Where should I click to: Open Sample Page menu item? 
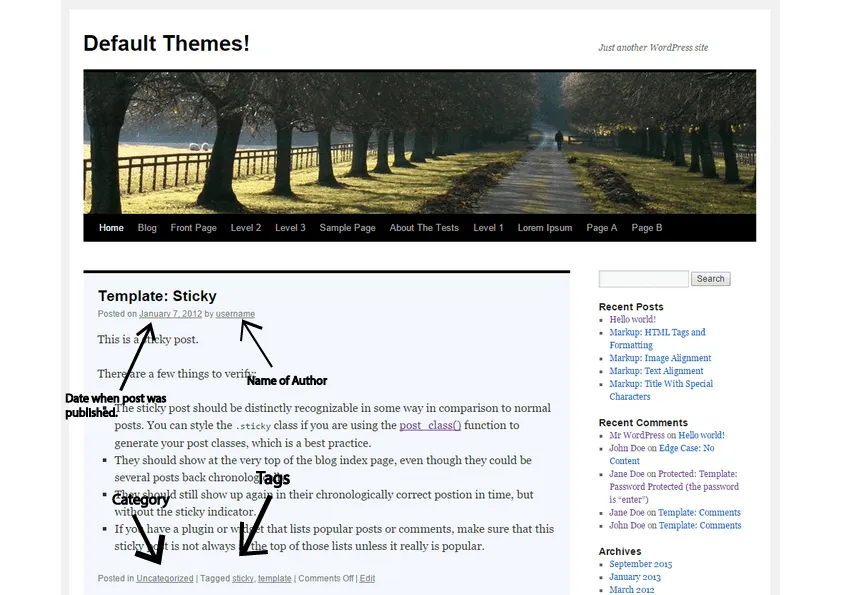pyautogui.click(x=347, y=228)
